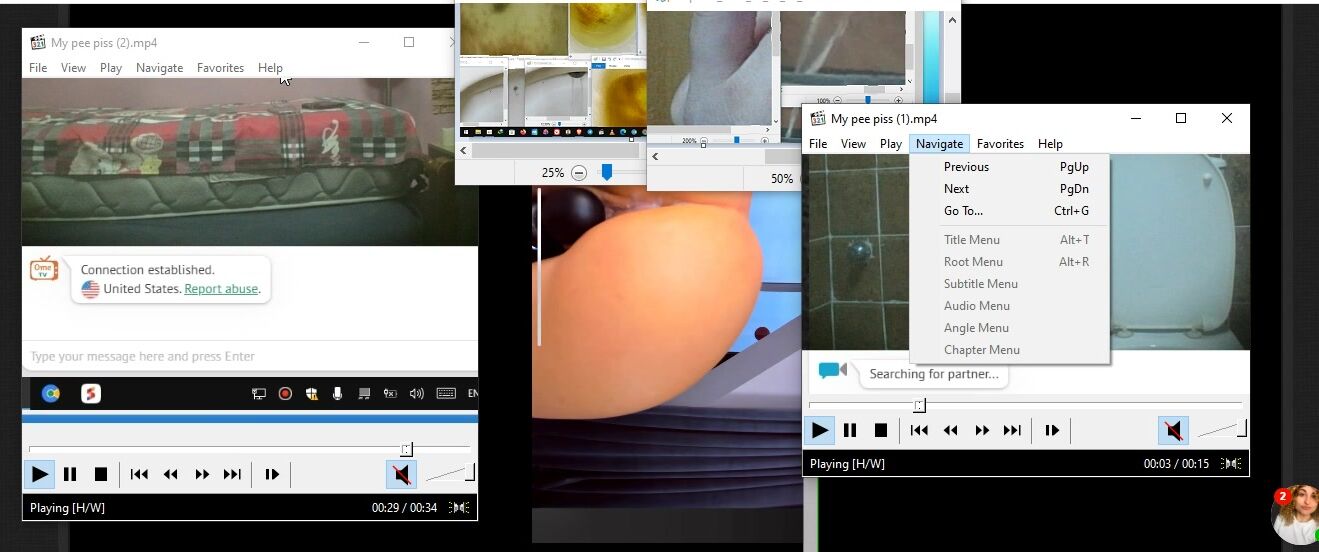The width and height of the screenshot is (1319, 552).
Task: Click fast forward in the (1).mp4 player
Action: (x=982, y=430)
